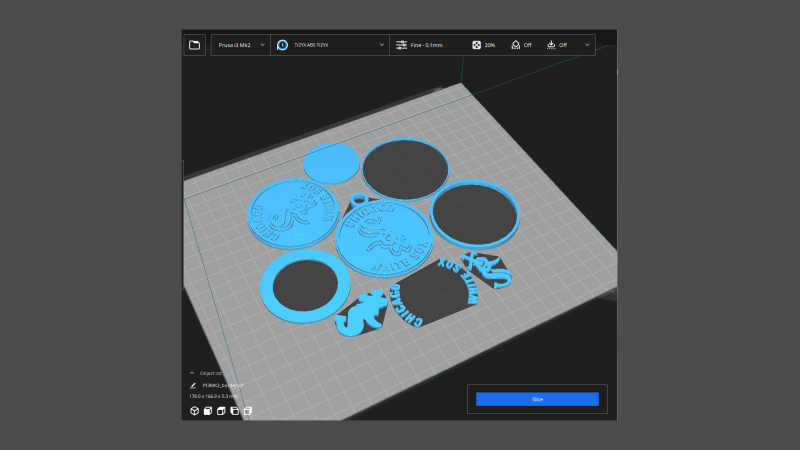Switch to the right side view icon
Viewport: 800px width, 450px height.
click(247, 410)
